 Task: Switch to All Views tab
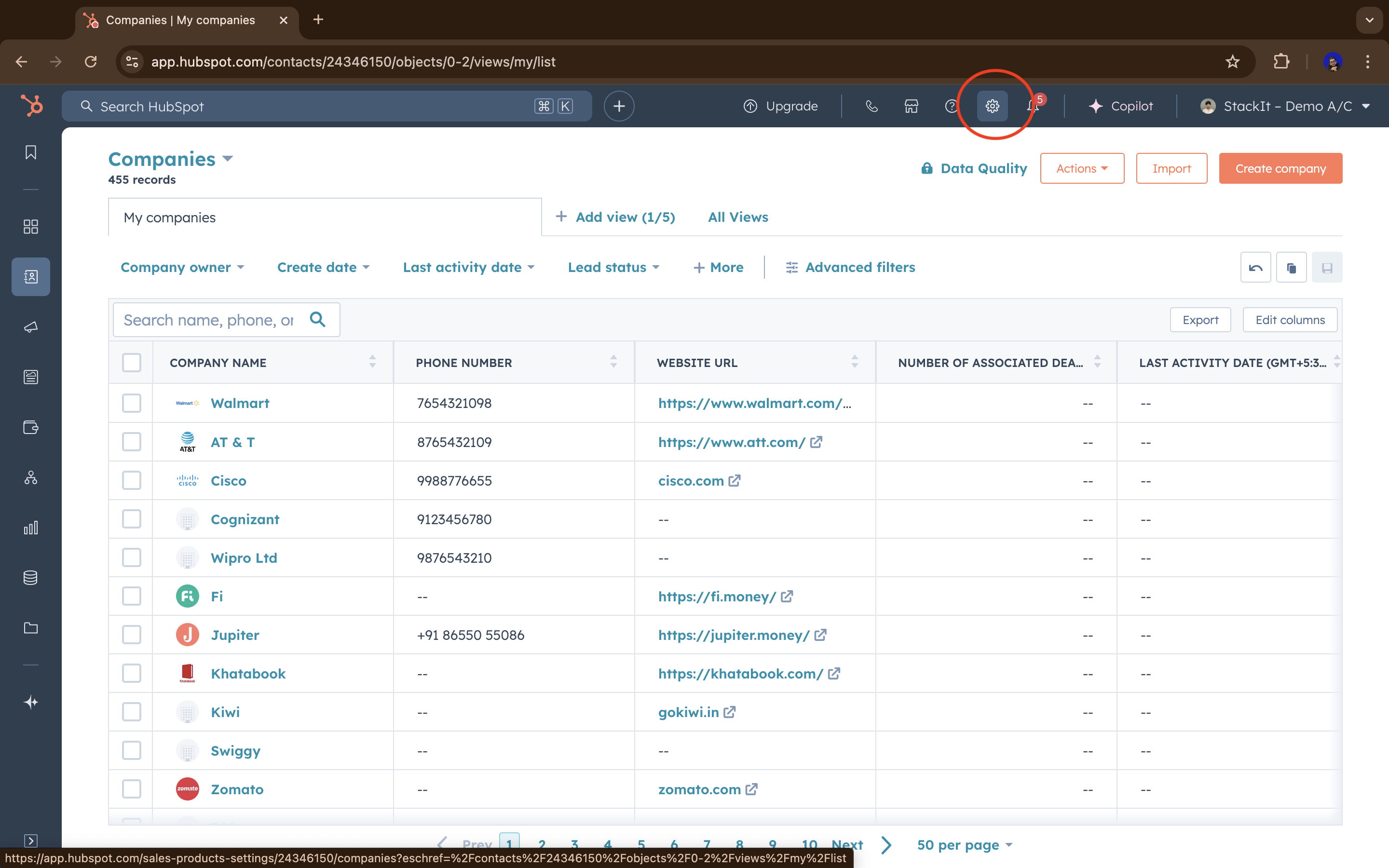[737, 217]
